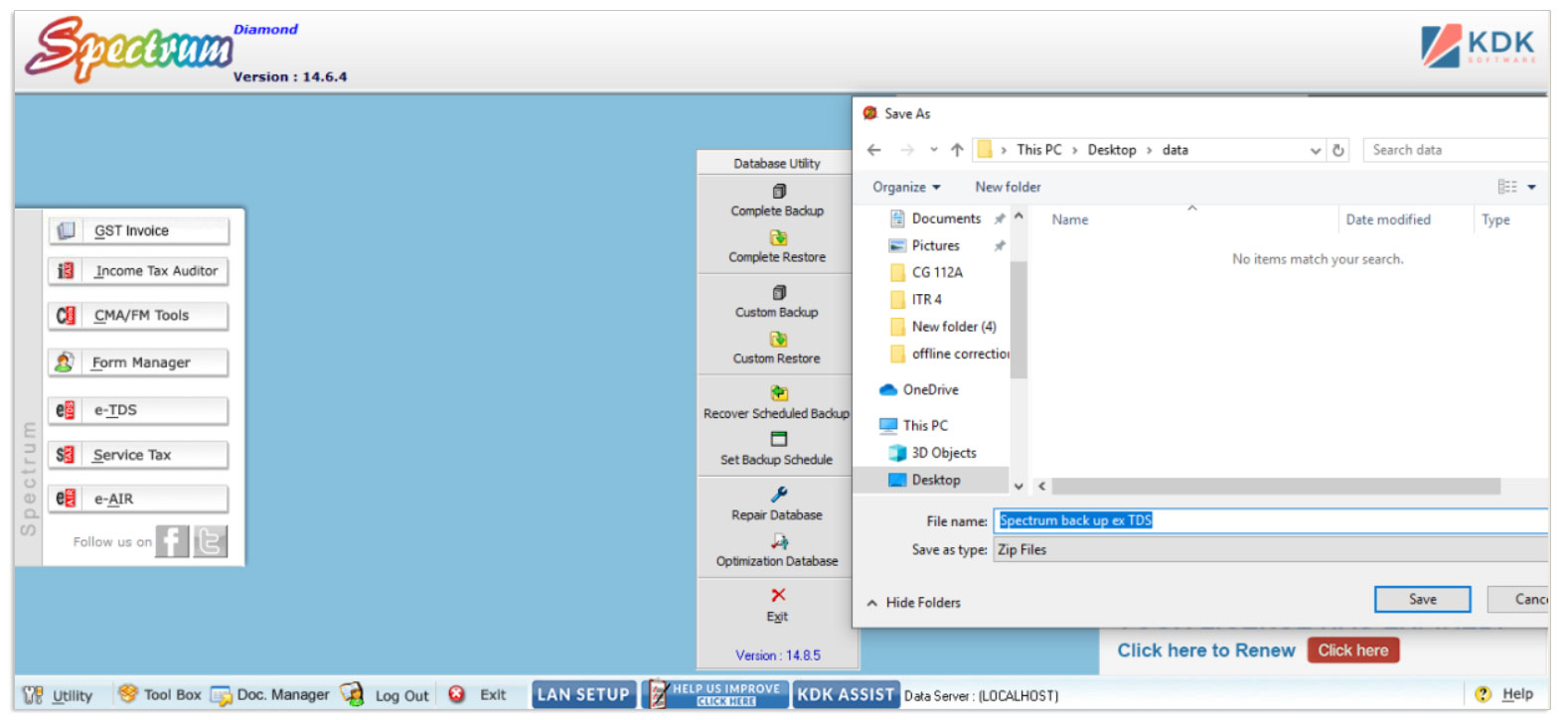Click Save to save the backup
The image size is (1568, 720).
1423,599
